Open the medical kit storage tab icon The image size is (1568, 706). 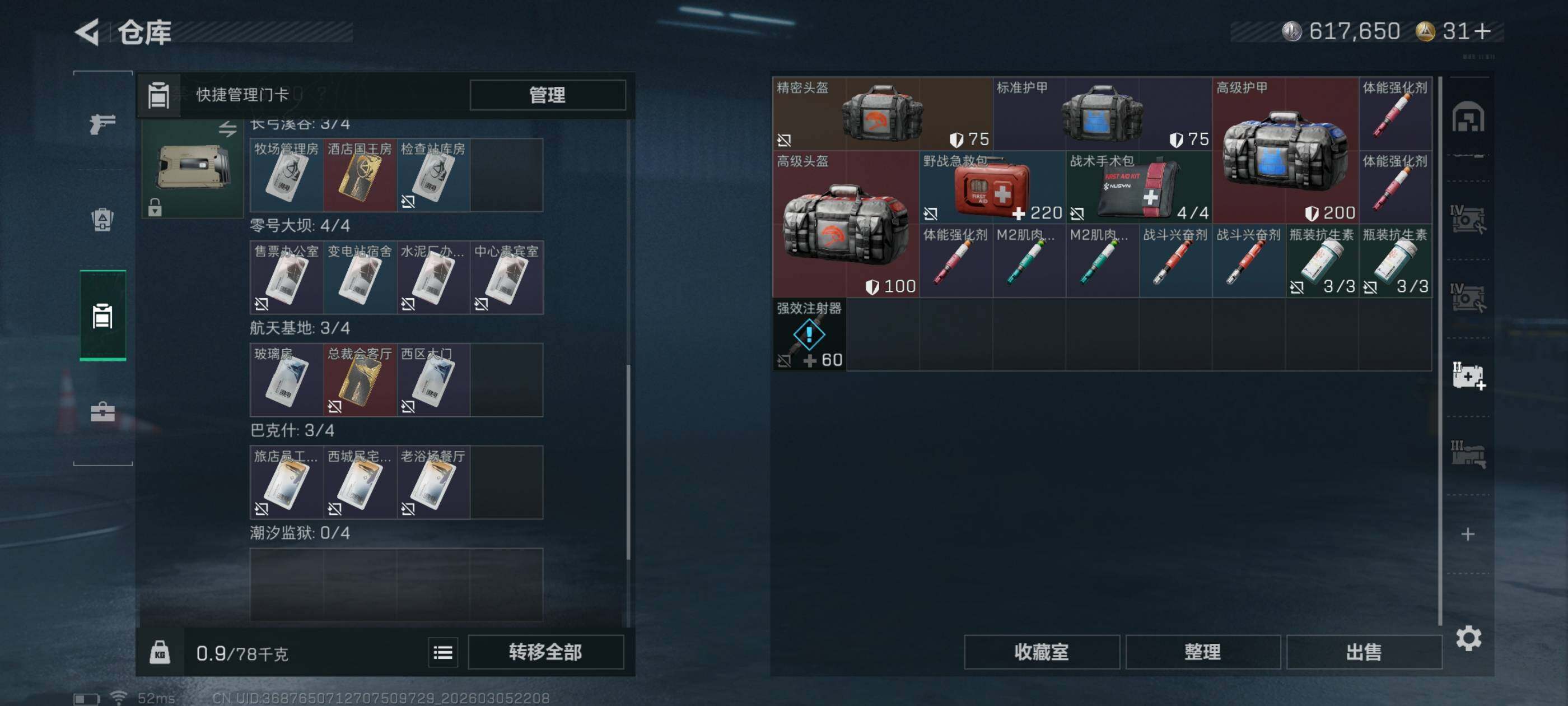point(1468,377)
